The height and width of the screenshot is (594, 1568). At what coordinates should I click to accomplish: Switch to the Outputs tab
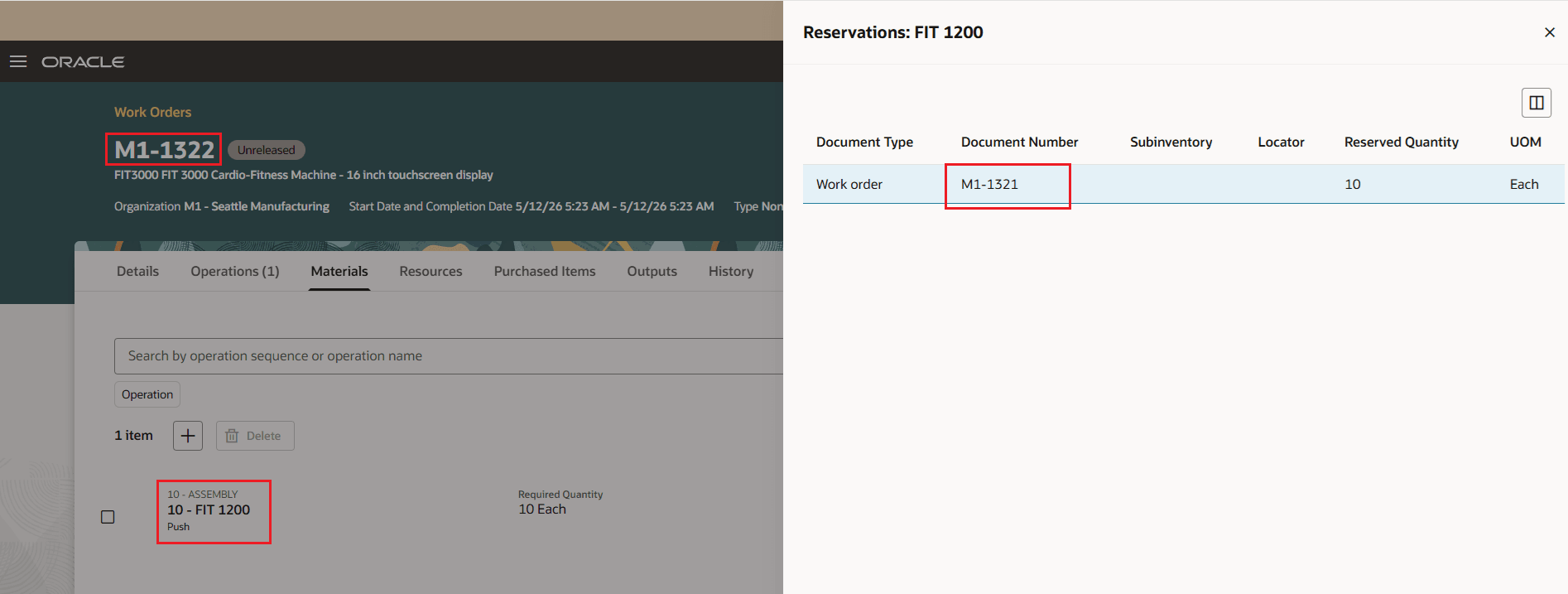coord(652,271)
